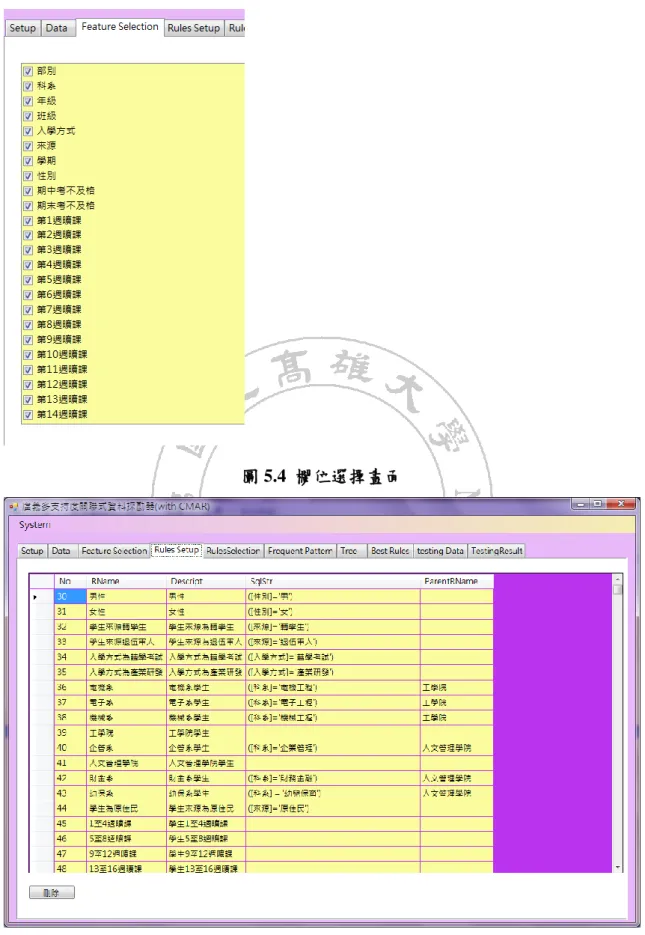Open the Data tab in the upper window
645x935 pixels.
click(x=57, y=28)
